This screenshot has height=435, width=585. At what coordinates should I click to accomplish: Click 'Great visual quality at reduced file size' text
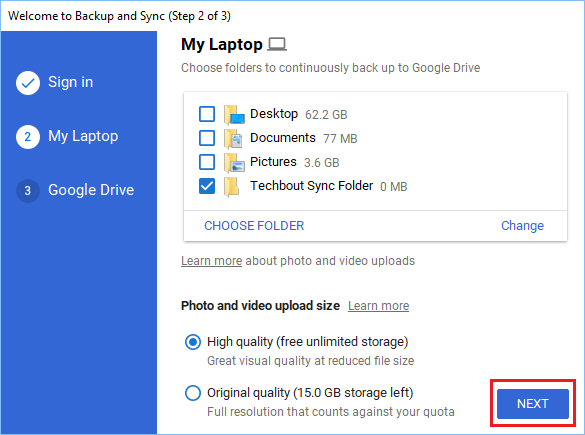click(x=310, y=361)
